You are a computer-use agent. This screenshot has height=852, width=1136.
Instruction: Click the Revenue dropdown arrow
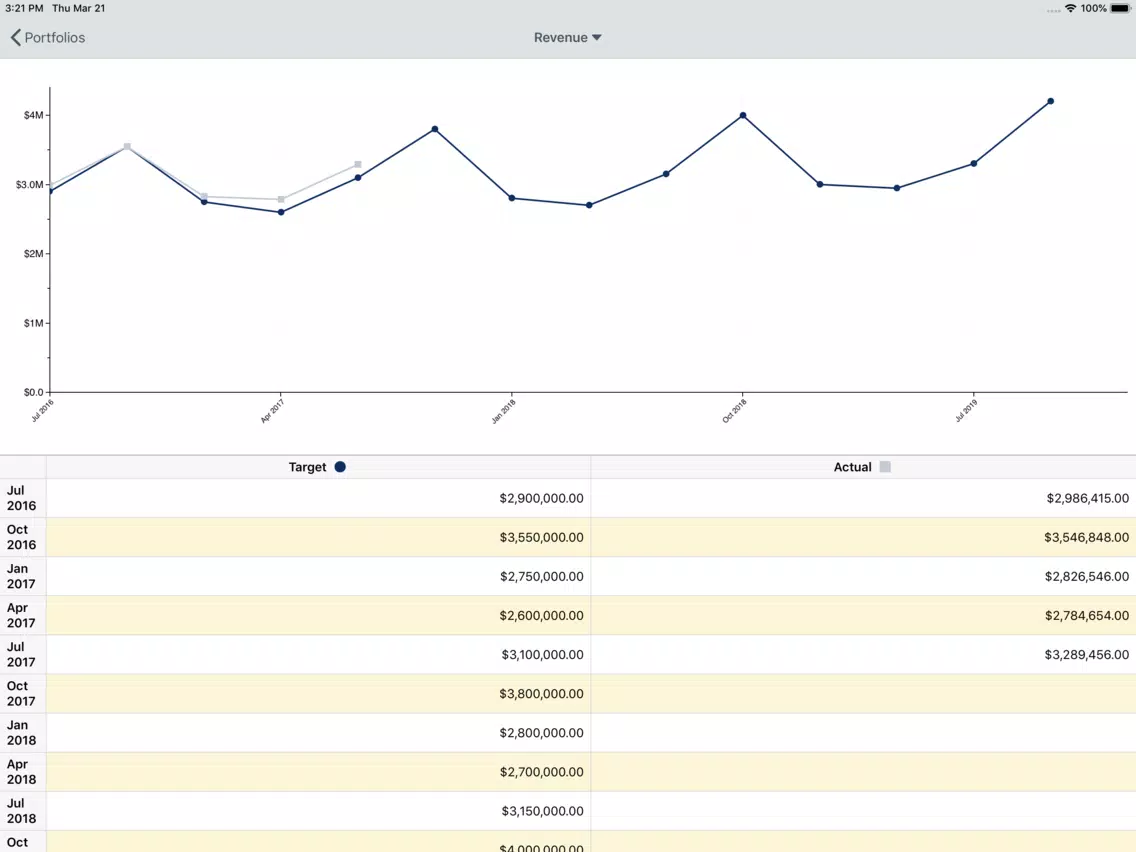coord(596,38)
